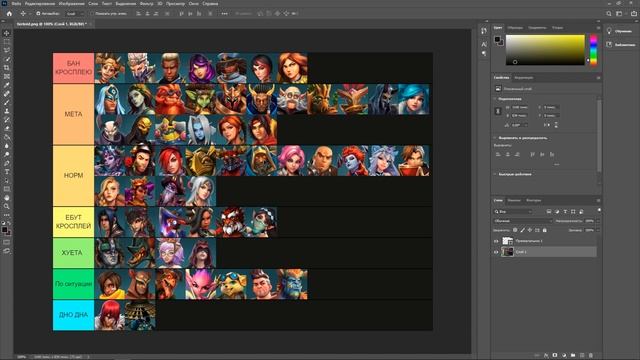Open the Файл menu

tap(16, 3)
